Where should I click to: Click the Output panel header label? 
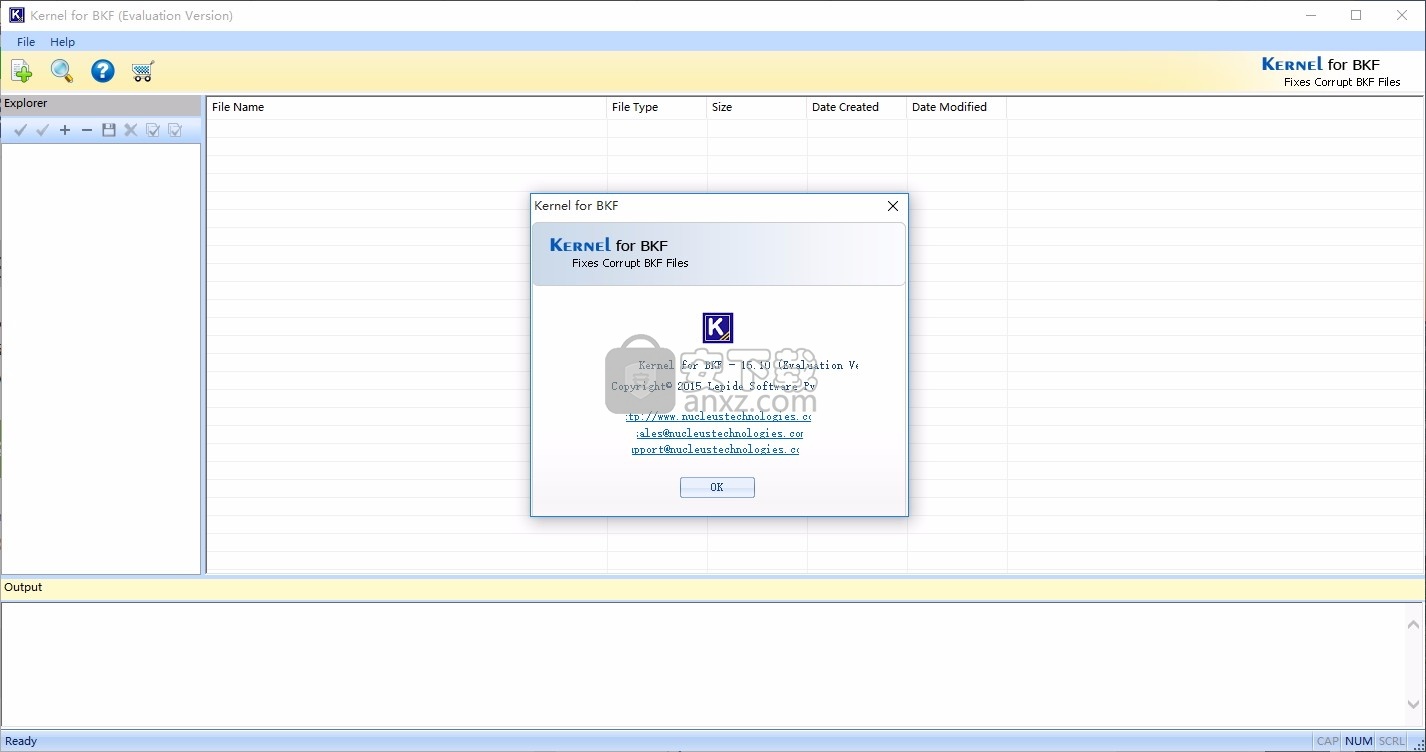pyautogui.click(x=23, y=587)
